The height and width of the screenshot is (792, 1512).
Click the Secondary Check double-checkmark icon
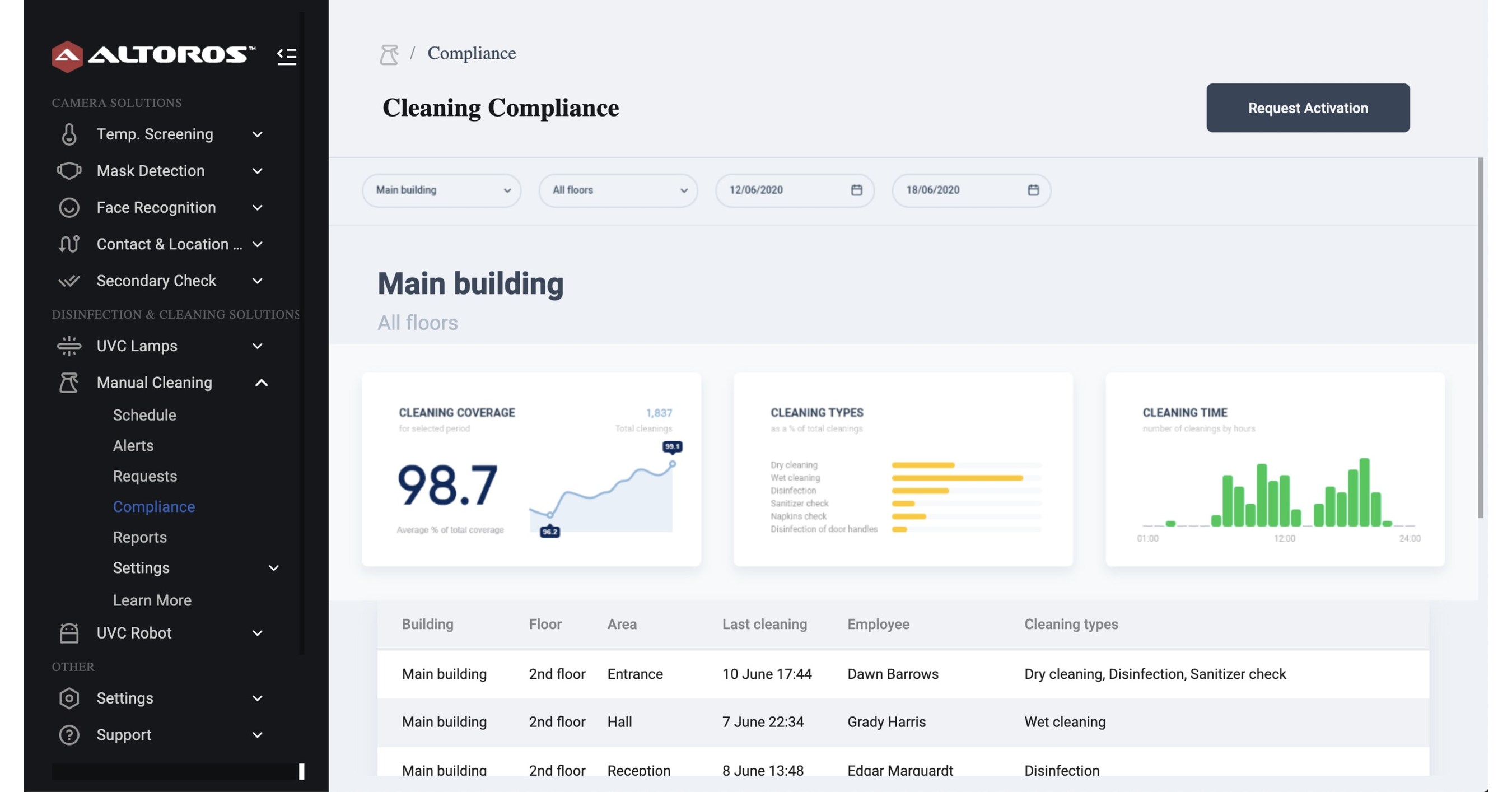(x=69, y=281)
